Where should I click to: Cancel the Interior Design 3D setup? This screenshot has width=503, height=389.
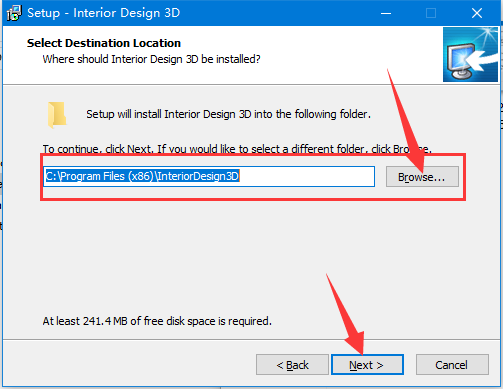pyautogui.click(x=452, y=365)
